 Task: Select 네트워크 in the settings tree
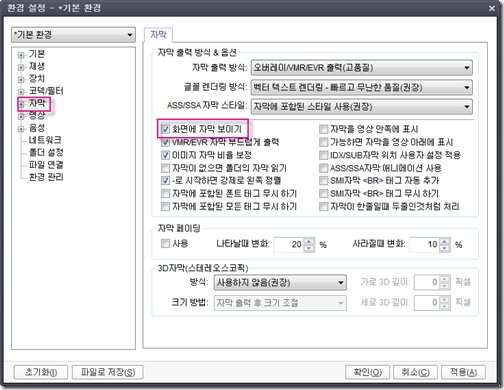pos(45,140)
